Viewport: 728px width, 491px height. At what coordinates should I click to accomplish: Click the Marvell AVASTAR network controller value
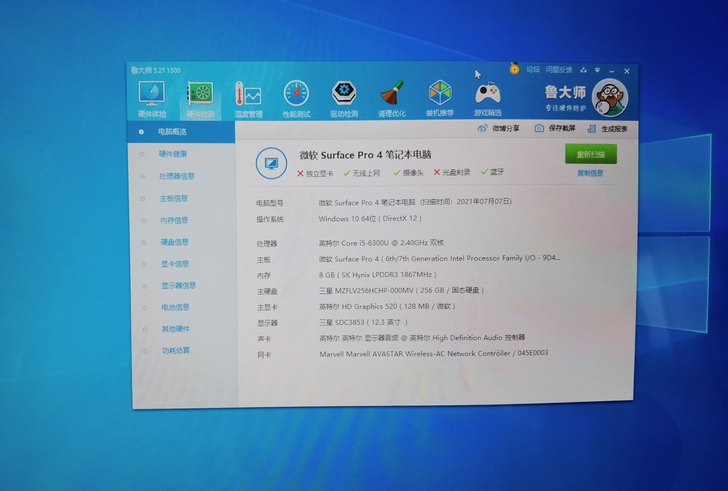434,354
